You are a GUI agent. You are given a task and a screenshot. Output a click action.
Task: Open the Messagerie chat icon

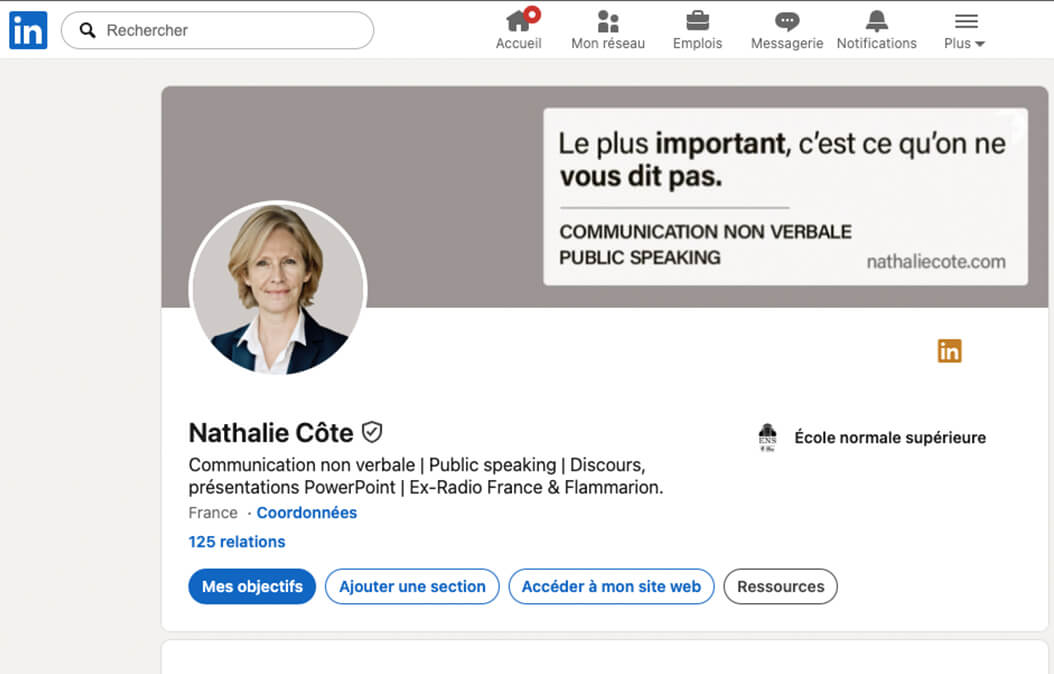pos(786,22)
